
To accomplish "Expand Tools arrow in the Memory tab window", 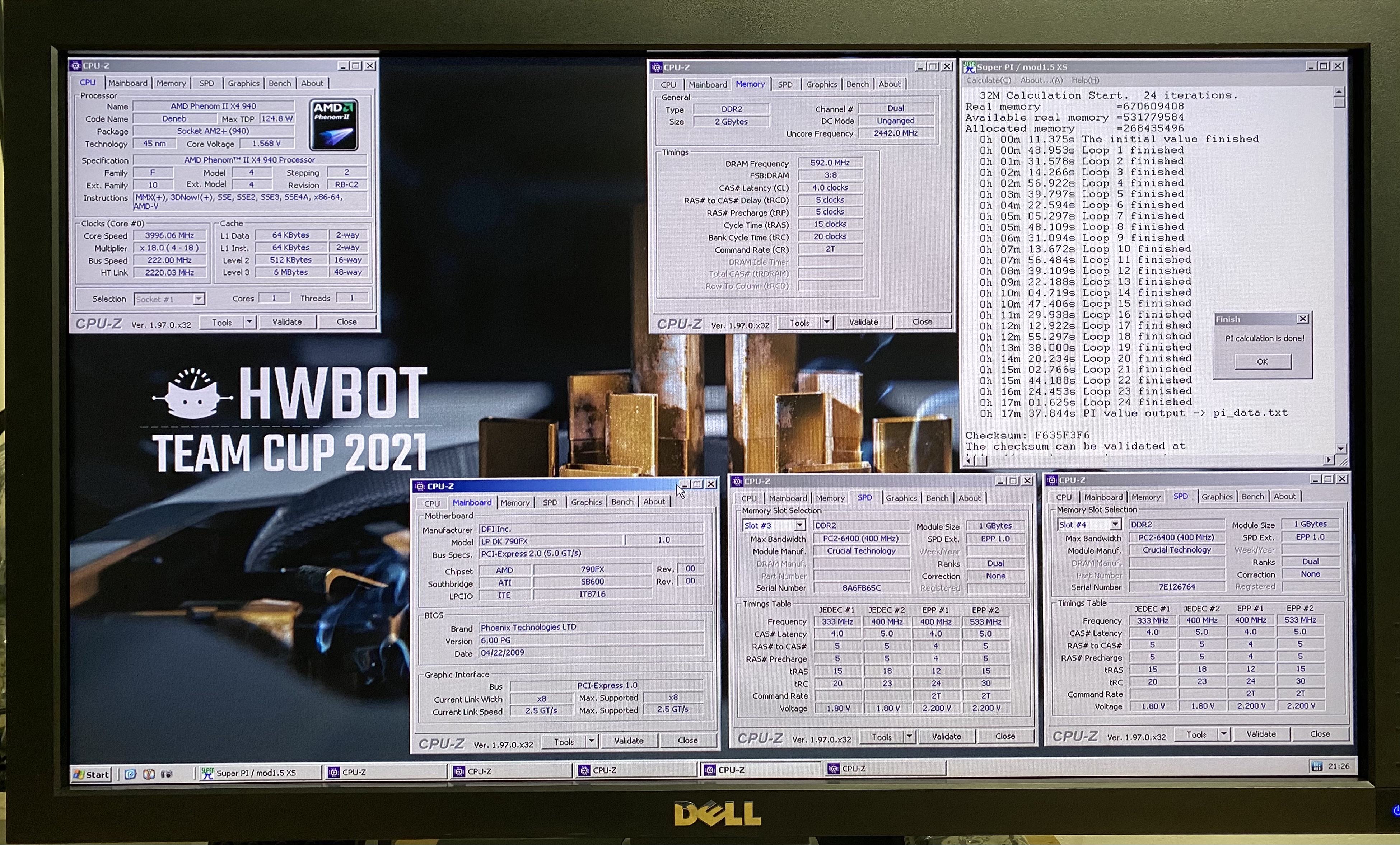I will click(827, 323).
